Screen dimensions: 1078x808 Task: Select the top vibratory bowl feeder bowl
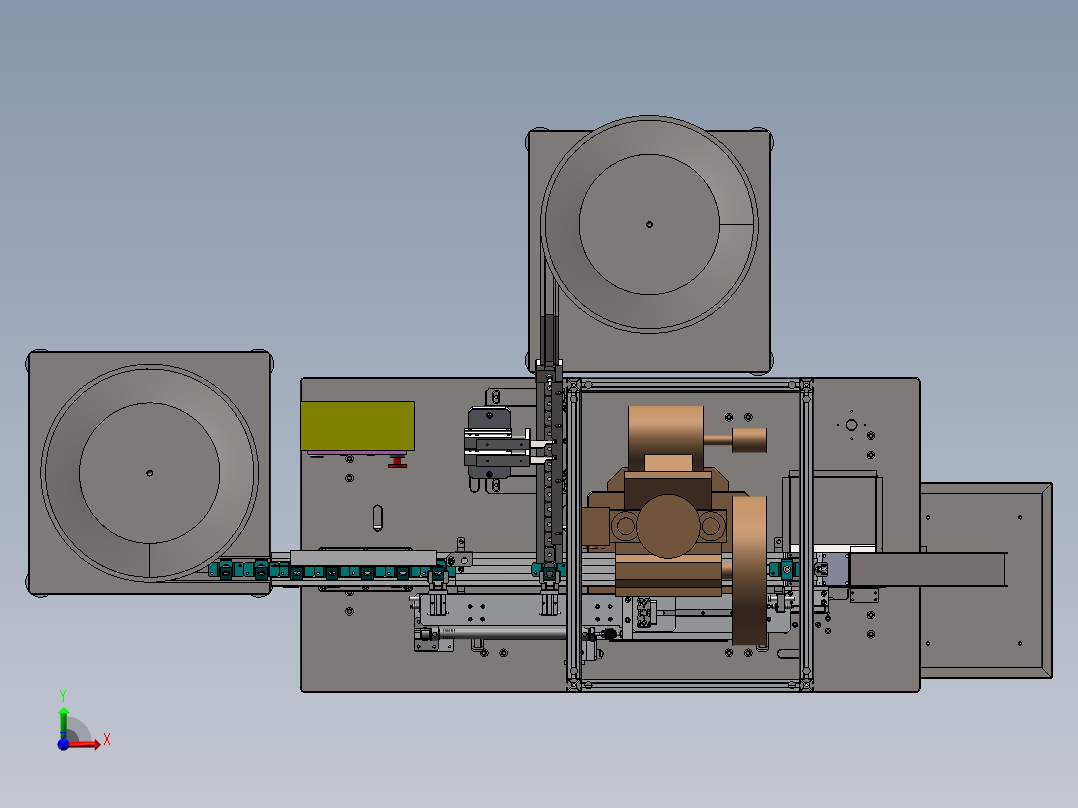coord(649,224)
